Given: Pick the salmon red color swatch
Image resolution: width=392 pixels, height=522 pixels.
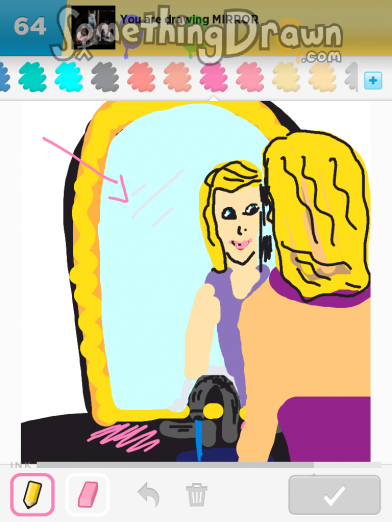Looking at the screenshot, I should pyautogui.click(x=141, y=77).
